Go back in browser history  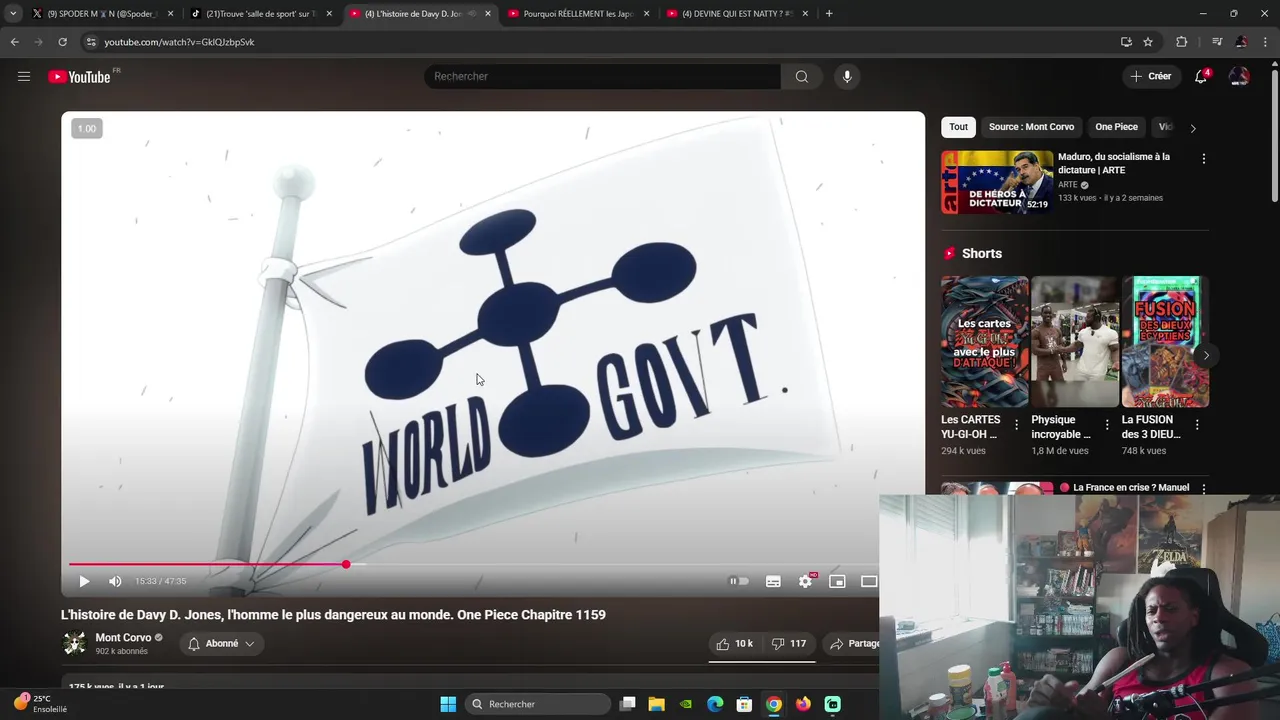pyautogui.click(x=14, y=42)
